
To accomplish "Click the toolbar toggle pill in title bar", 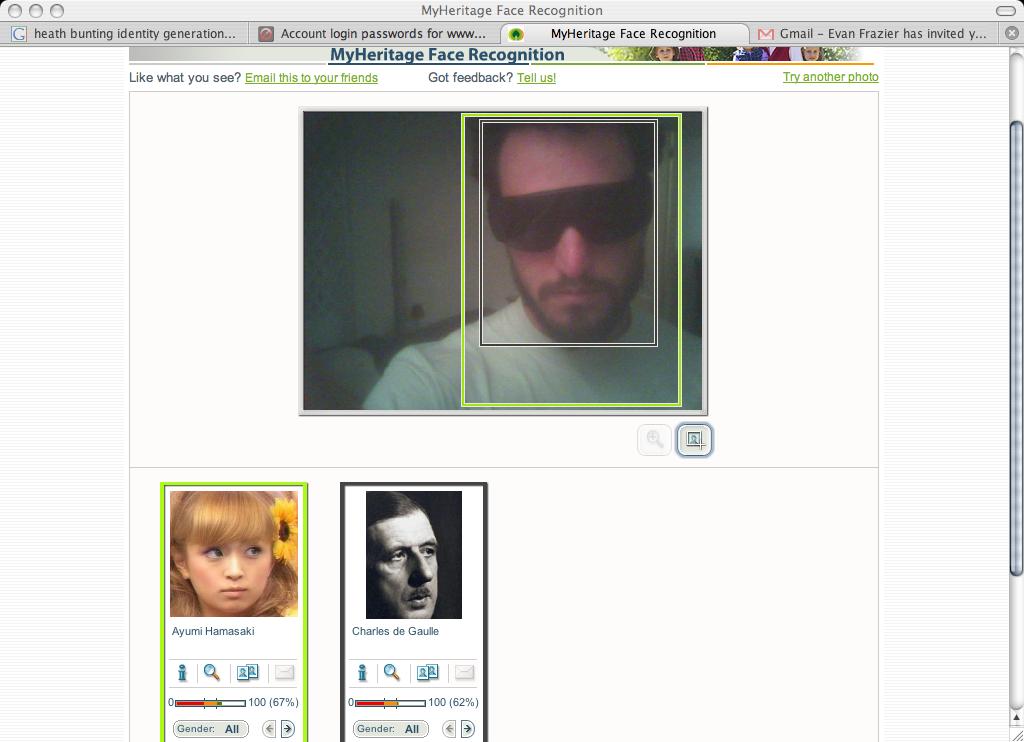I will [1006, 10].
